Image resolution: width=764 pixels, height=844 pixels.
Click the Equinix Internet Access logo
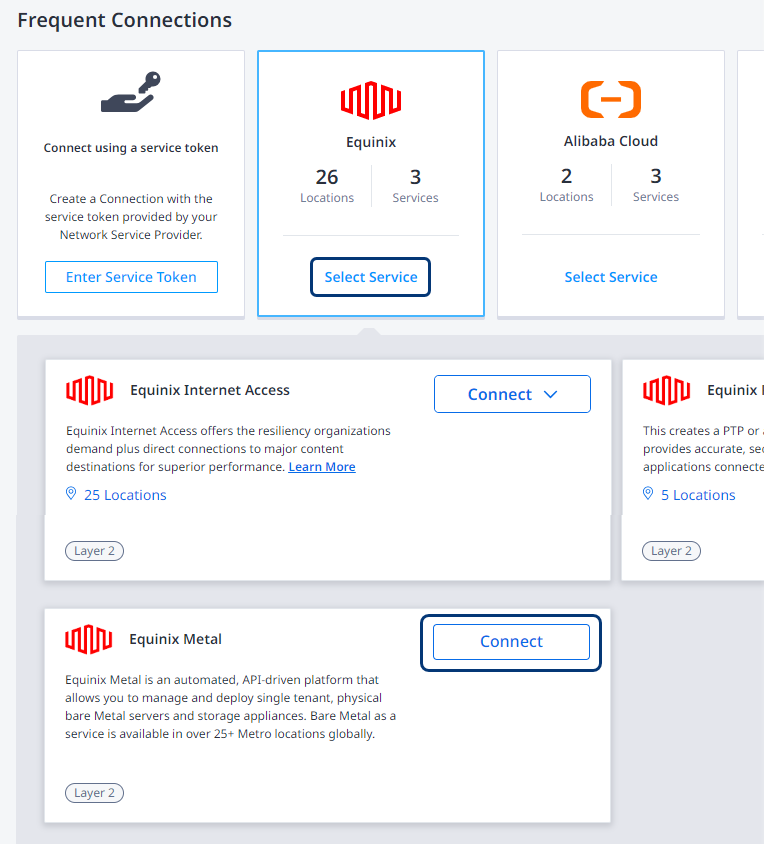pos(89,390)
